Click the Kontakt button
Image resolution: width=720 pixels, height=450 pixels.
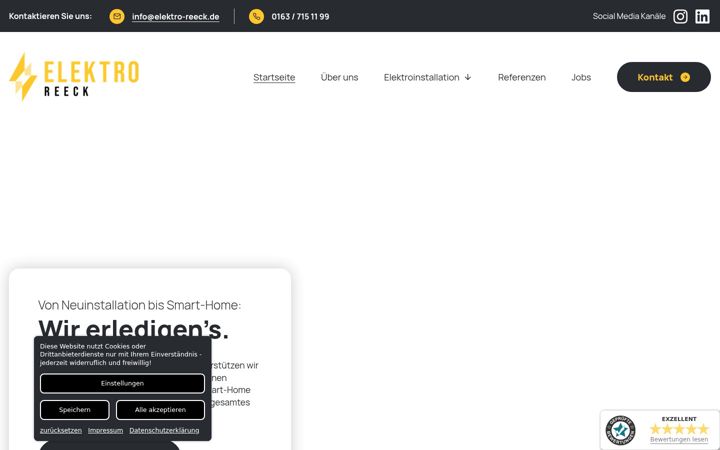(664, 77)
